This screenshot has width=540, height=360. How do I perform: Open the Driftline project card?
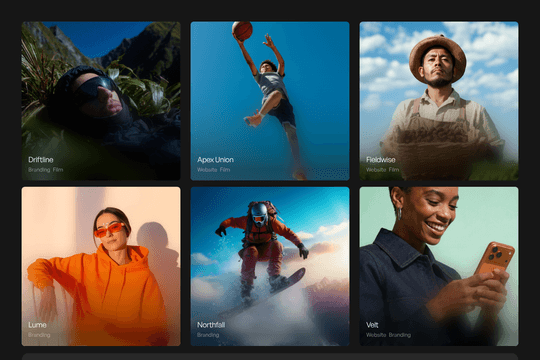click(101, 101)
